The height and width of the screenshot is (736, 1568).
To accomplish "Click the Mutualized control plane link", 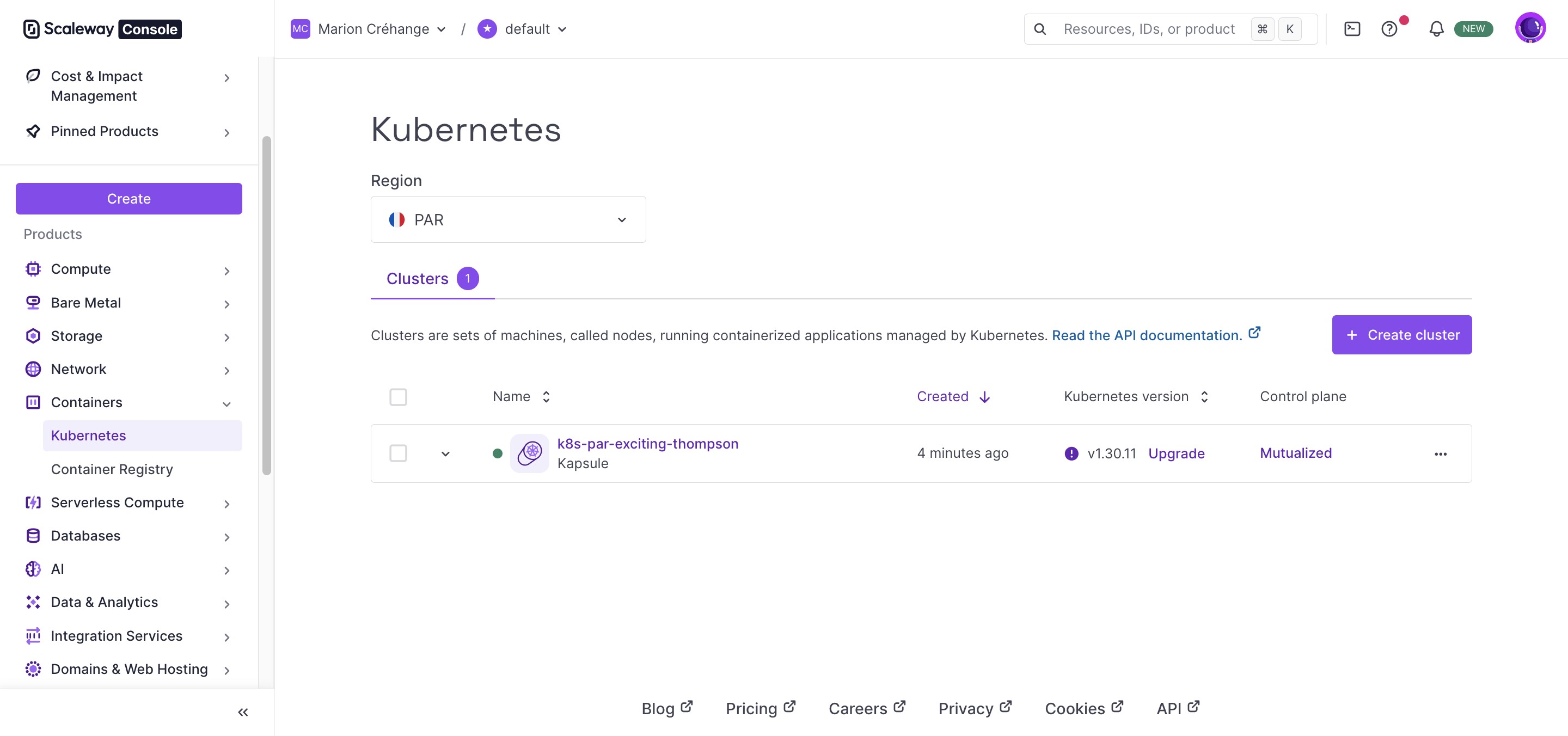I will pos(1296,453).
